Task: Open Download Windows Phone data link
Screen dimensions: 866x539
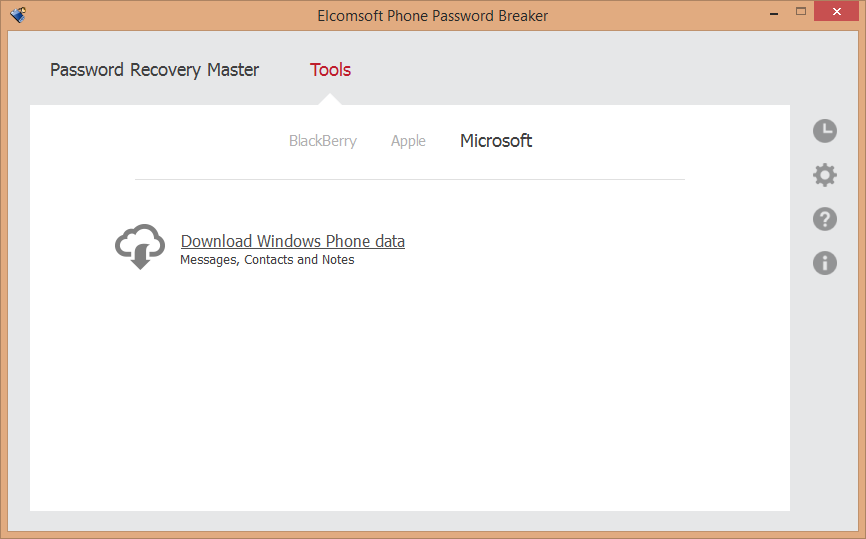Action: (293, 241)
